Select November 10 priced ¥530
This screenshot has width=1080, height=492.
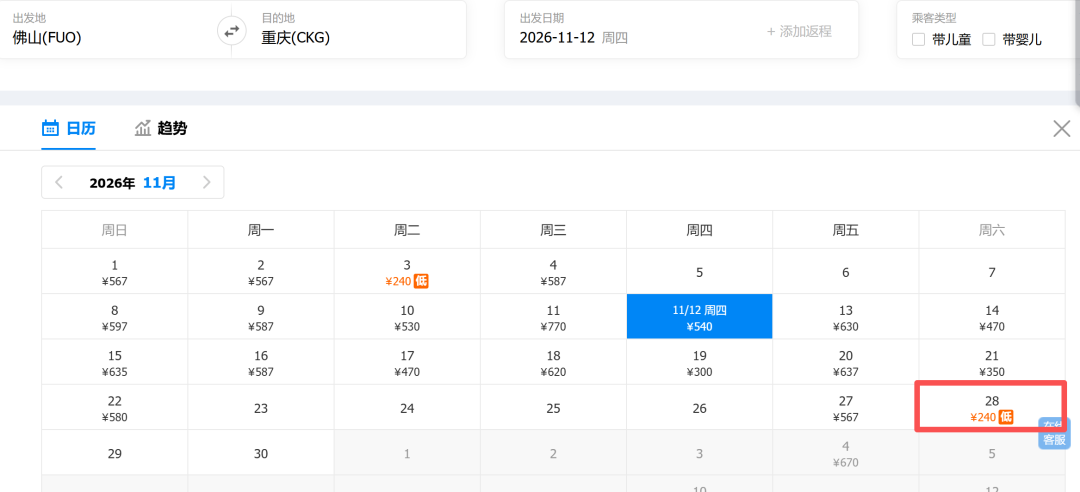(x=407, y=317)
